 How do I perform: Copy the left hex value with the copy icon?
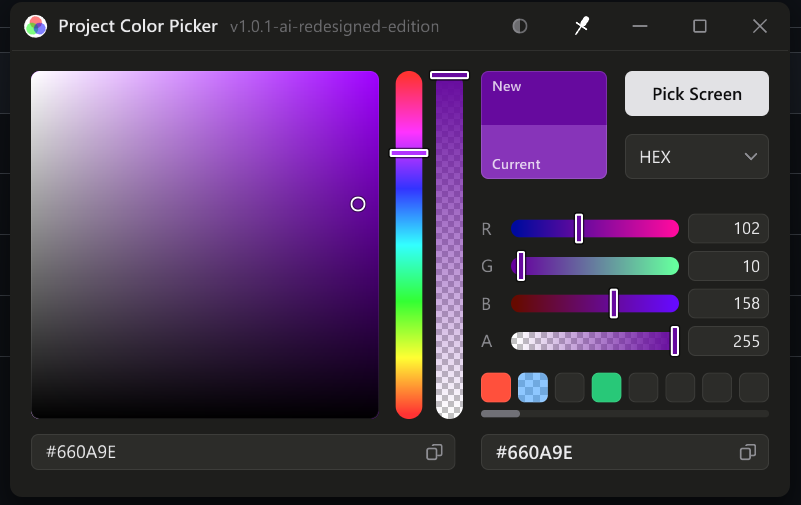pos(434,452)
